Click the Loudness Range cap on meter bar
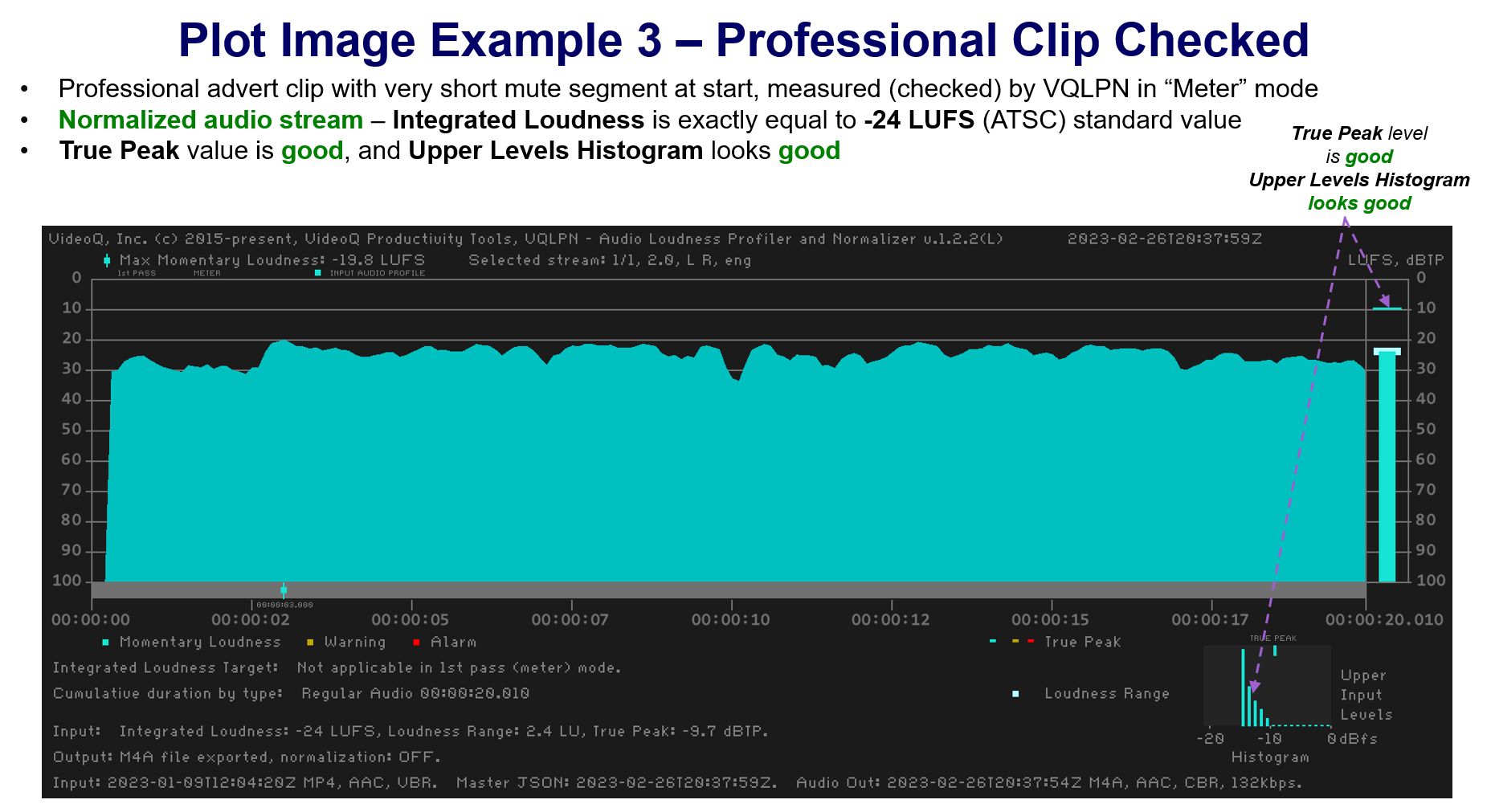Viewport: 1491px width, 812px height. click(x=1387, y=351)
